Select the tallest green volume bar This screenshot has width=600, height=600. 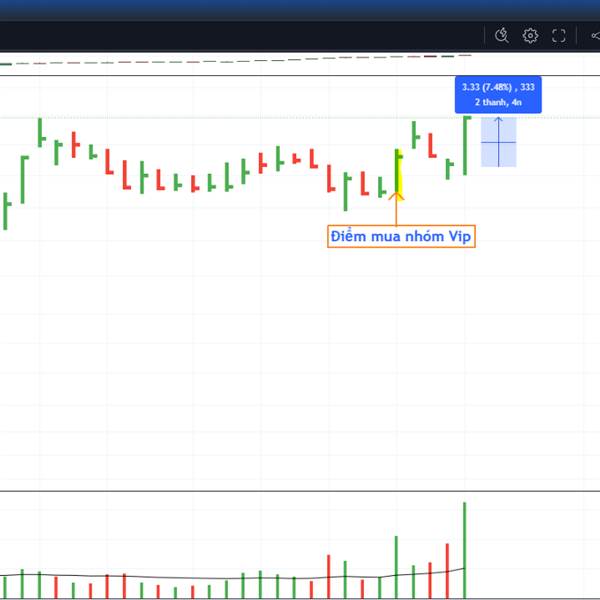(465, 550)
